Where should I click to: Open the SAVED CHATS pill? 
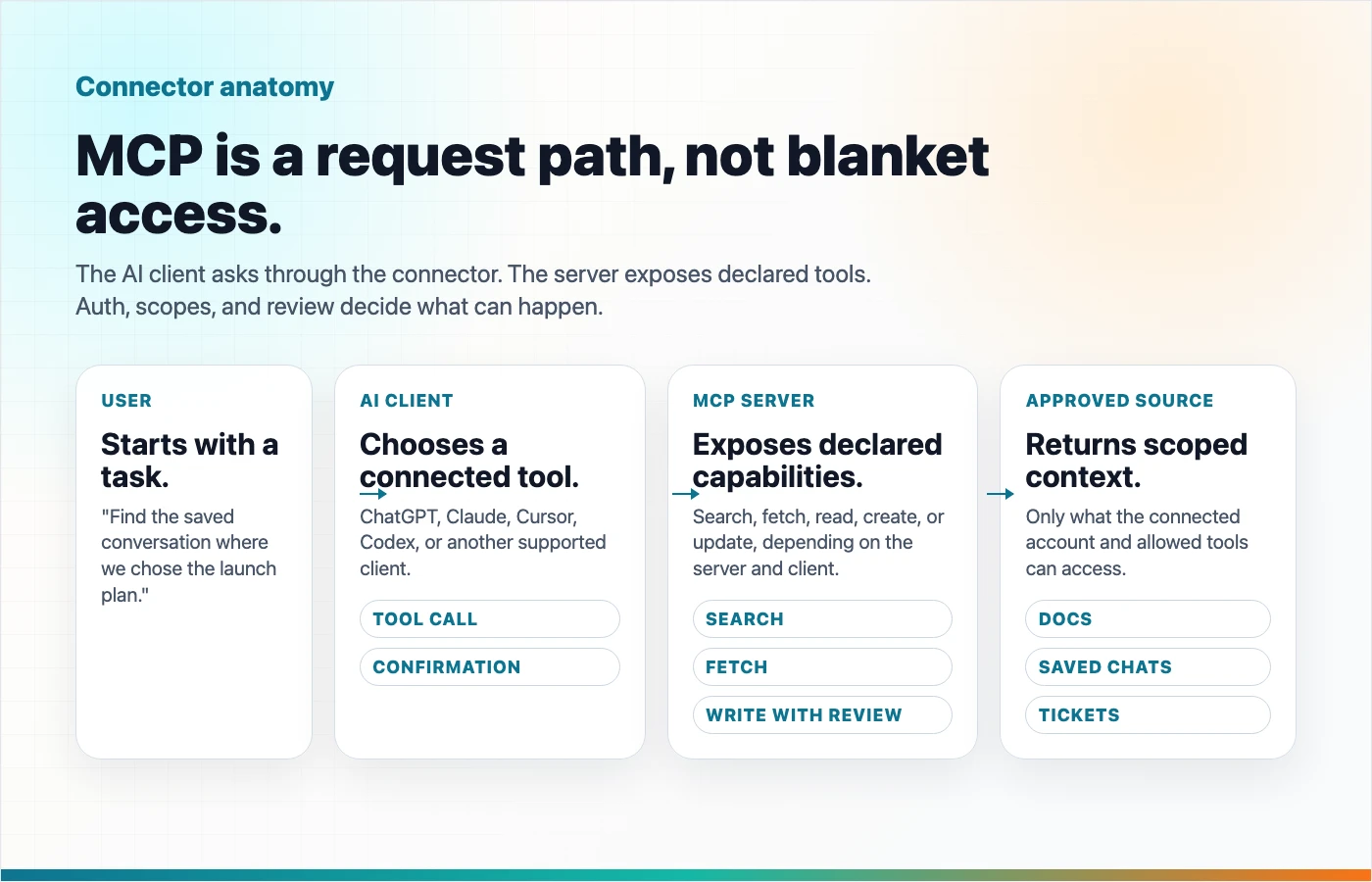pos(1148,667)
